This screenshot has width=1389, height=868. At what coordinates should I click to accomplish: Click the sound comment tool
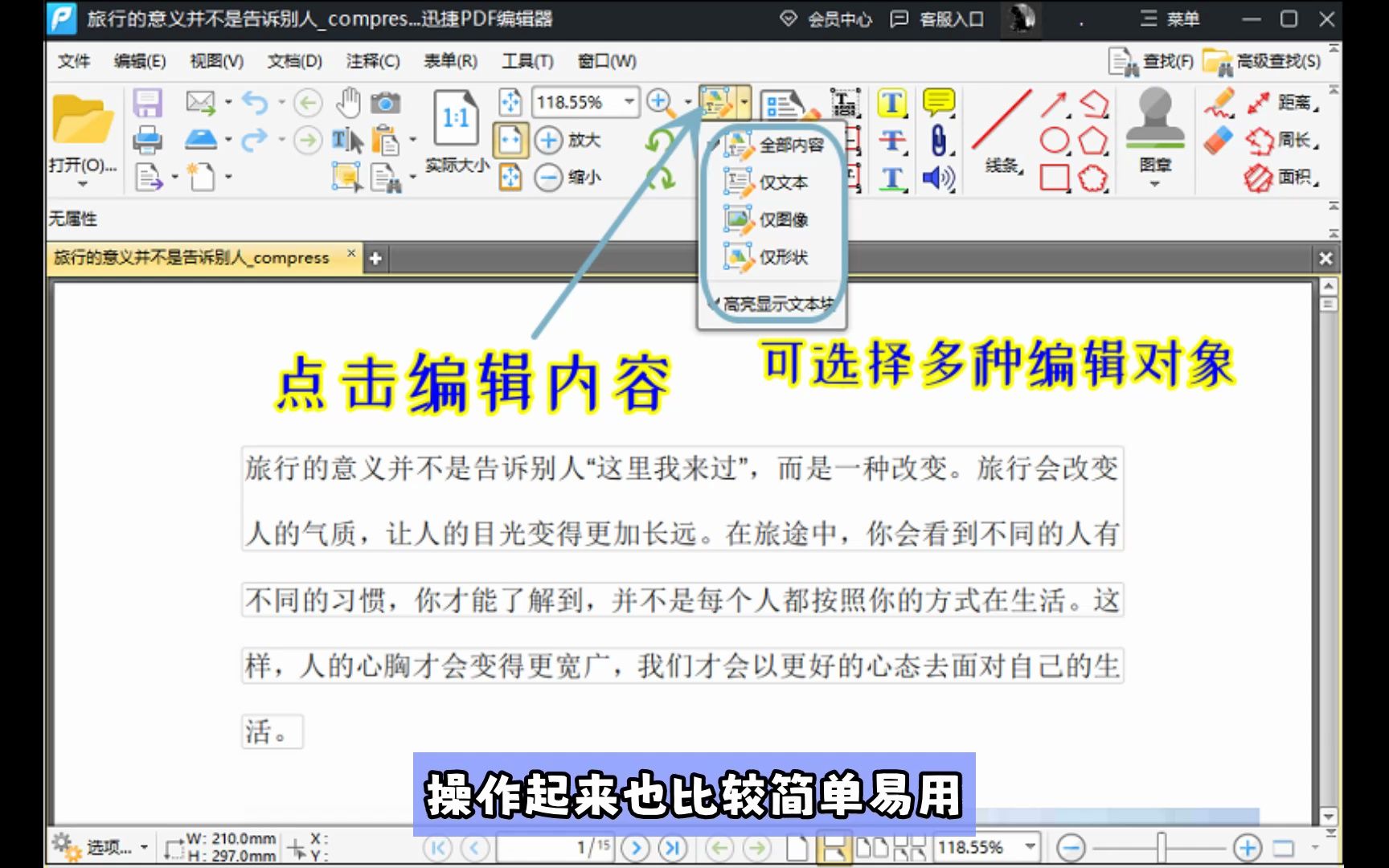(x=938, y=175)
